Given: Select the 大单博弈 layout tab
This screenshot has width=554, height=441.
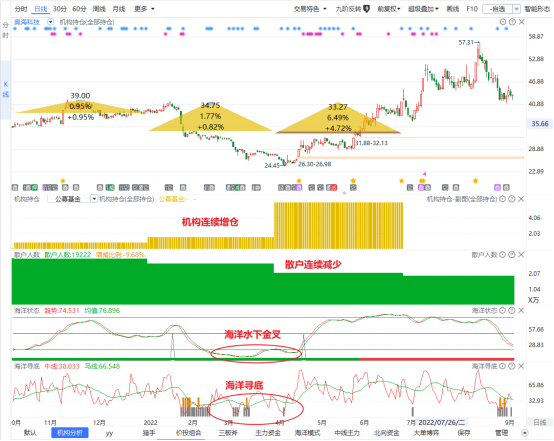Looking at the screenshot, I should point(426,433).
